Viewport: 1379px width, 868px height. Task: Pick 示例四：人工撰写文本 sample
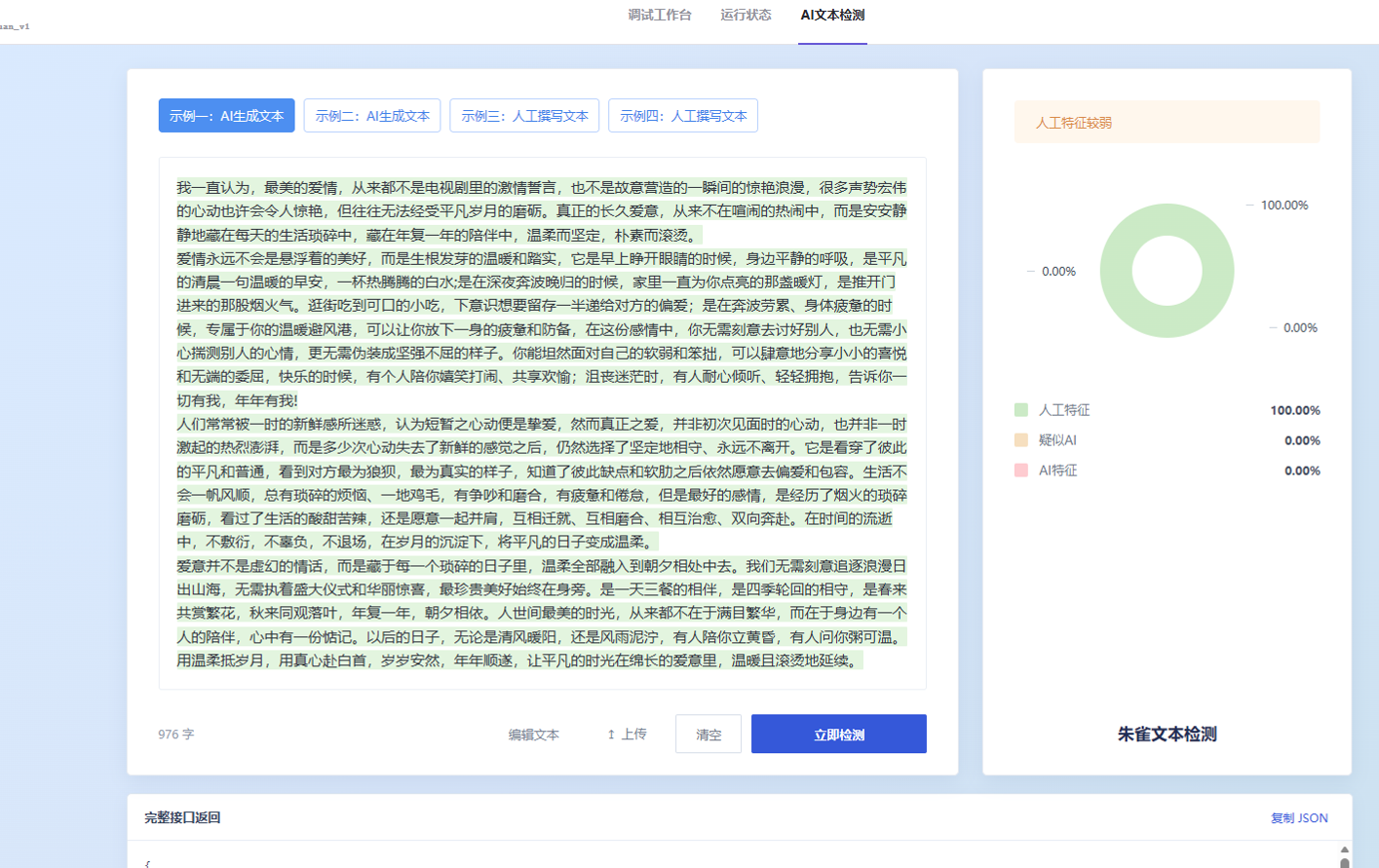pyautogui.click(x=683, y=116)
